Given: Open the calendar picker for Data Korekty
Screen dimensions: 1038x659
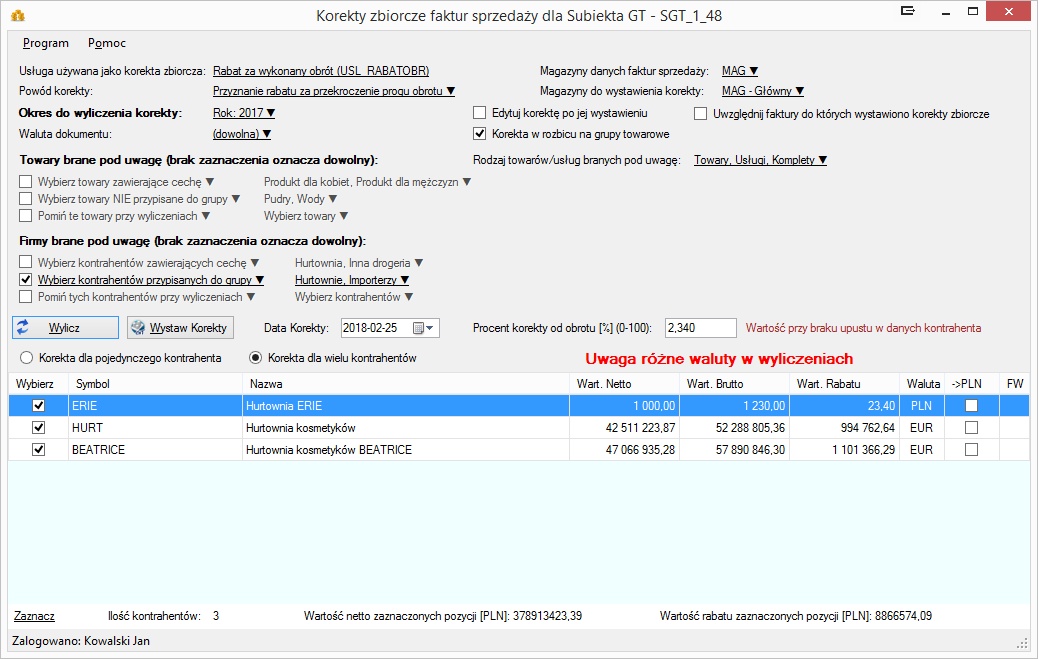Looking at the screenshot, I should point(424,328).
